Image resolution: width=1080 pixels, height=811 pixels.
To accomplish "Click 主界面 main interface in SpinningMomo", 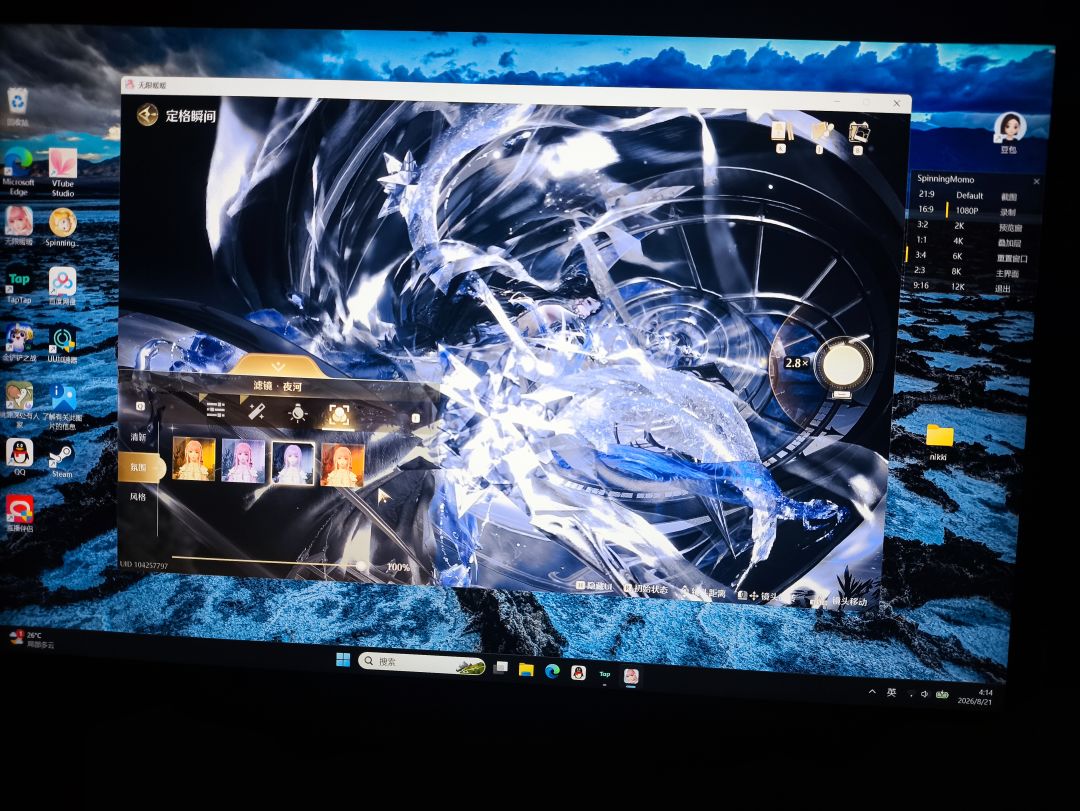I will tap(1007, 274).
